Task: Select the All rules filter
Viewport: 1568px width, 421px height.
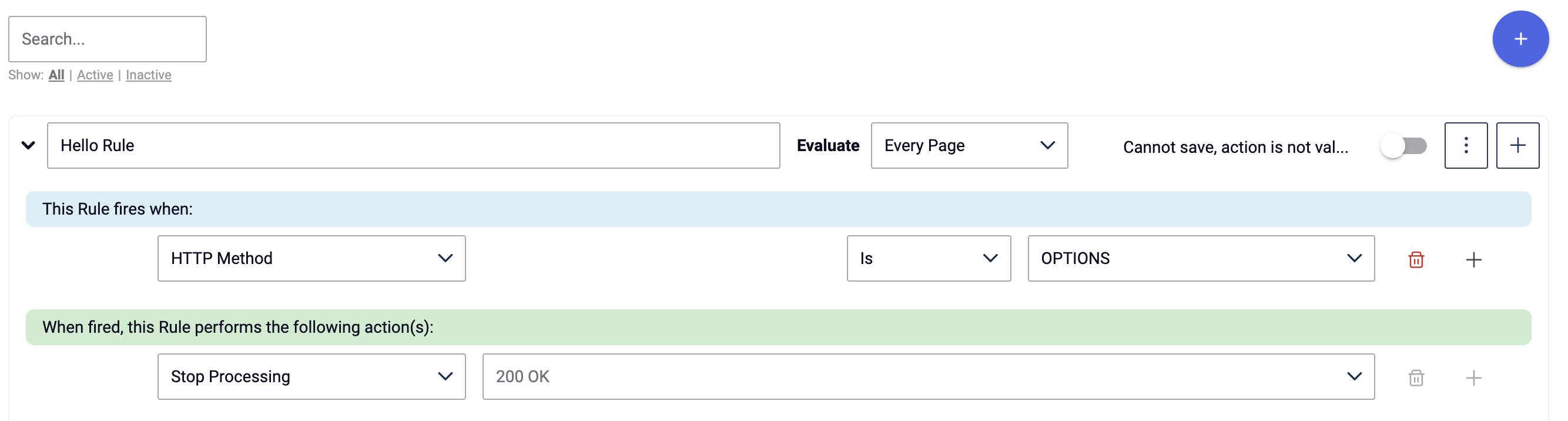Action: point(56,74)
